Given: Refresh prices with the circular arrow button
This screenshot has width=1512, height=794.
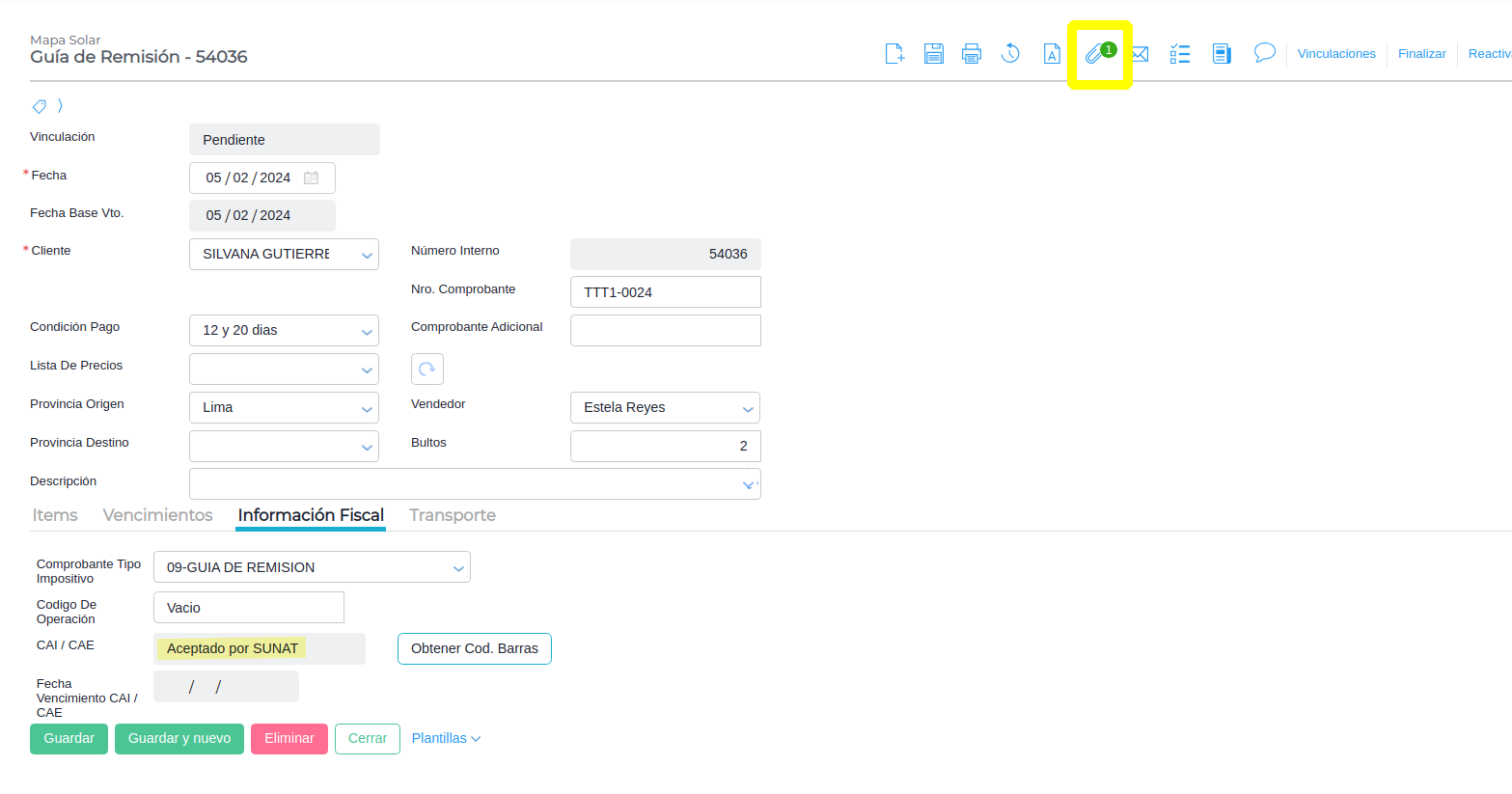Looking at the screenshot, I should (427, 369).
